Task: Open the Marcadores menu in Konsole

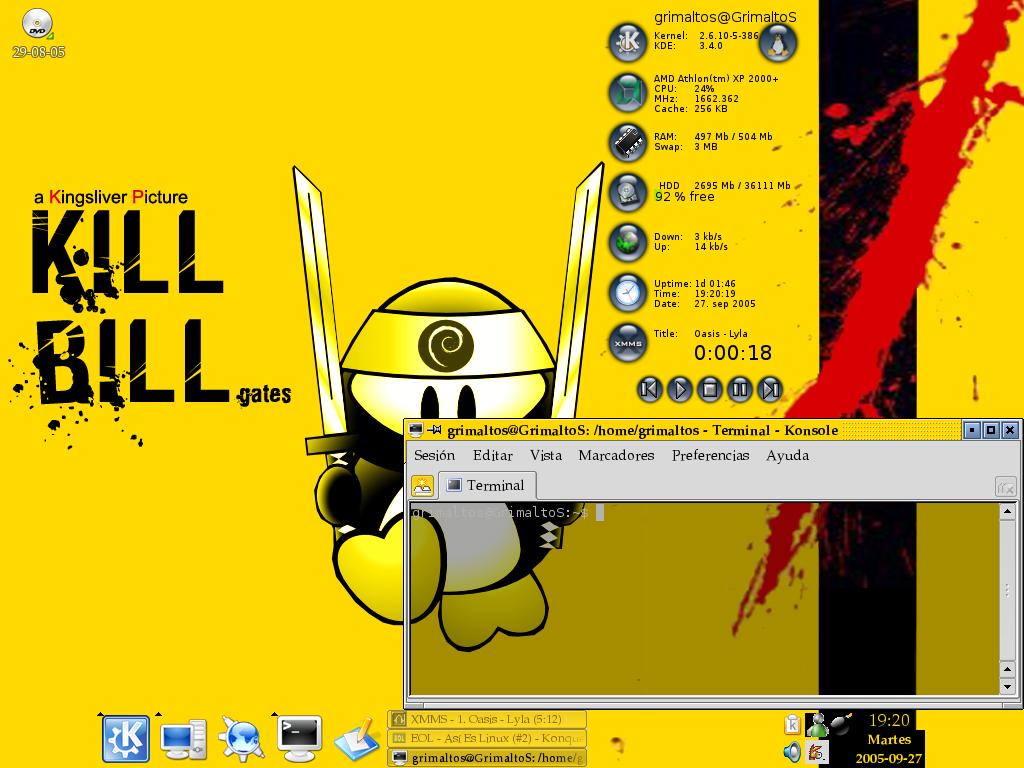Action: click(616, 455)
